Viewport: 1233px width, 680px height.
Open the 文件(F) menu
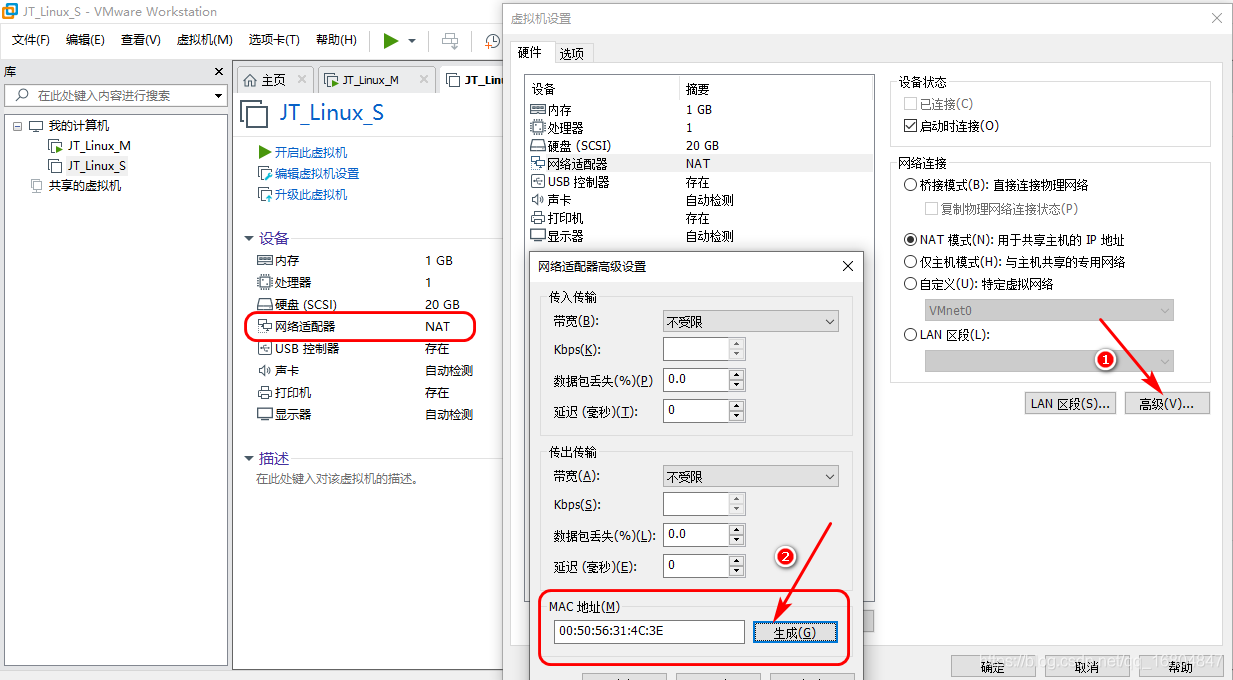[31, 40]
